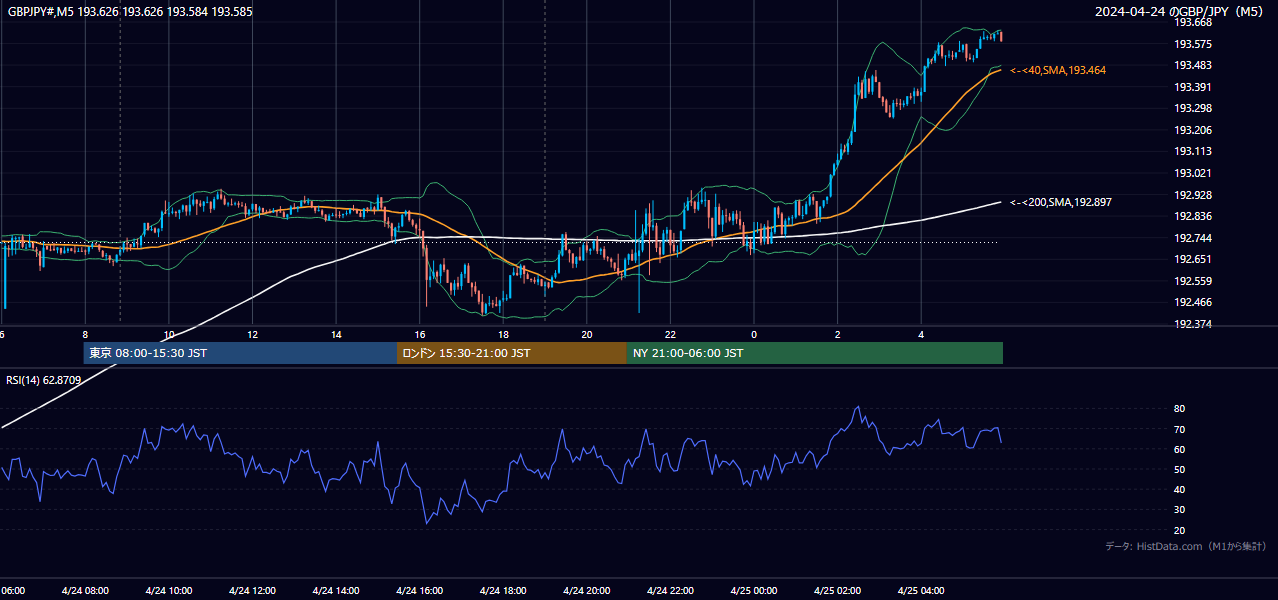
Task: Click the 4/24 08:00 bottom time label
Action: [x=85, y=590]
